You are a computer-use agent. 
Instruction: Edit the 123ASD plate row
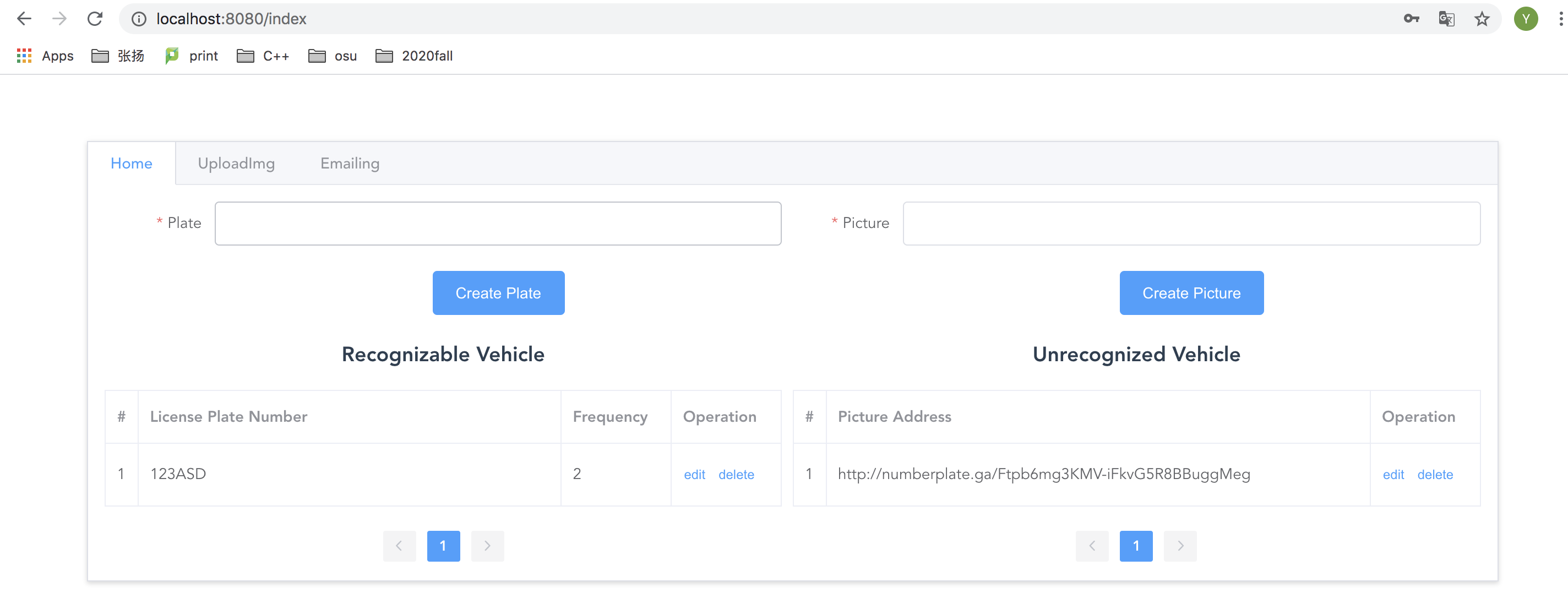[x=694, y=475]
